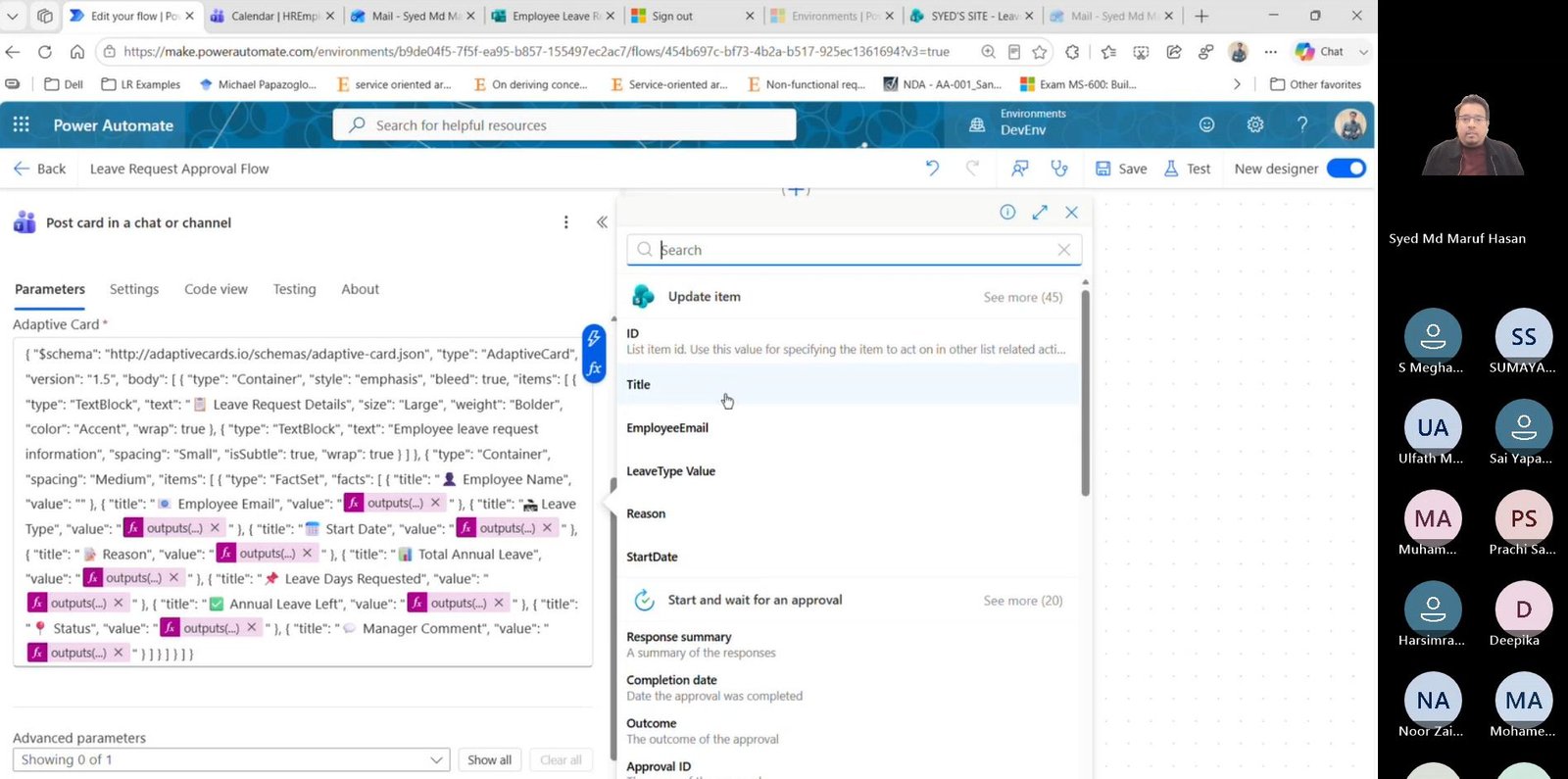Screen dimensions: 1568x779
Task: Click the lightning dynamic content icon
Action: (594, 339)
